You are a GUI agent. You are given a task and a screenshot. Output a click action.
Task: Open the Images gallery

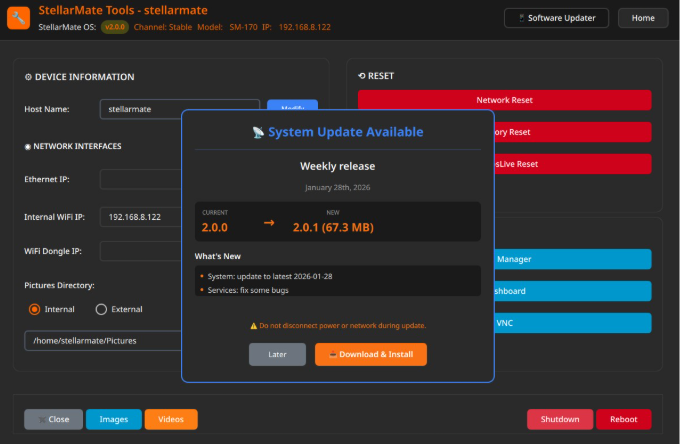click(x=113, y=419)
